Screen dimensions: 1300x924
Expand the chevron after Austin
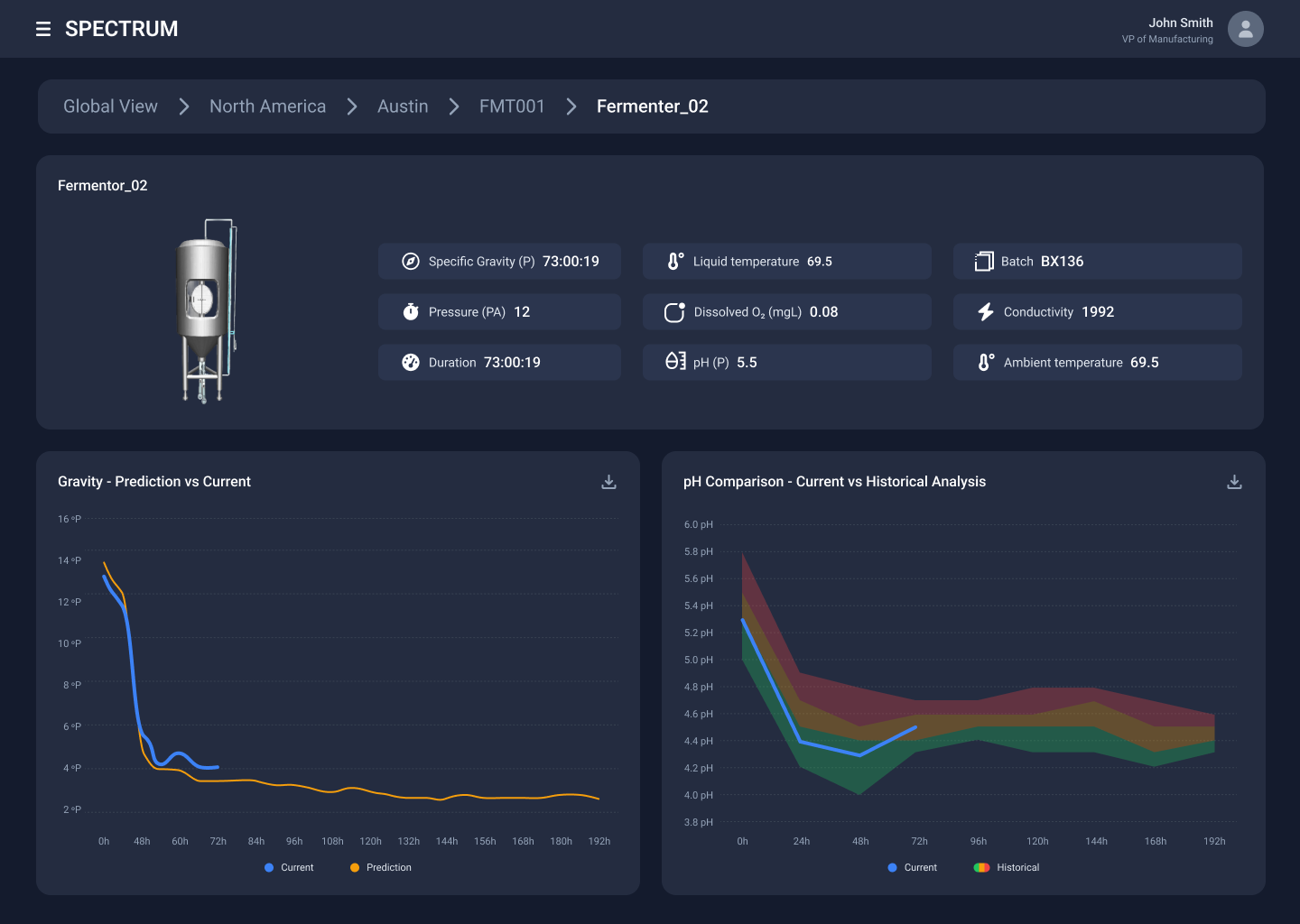click(453, 106)
